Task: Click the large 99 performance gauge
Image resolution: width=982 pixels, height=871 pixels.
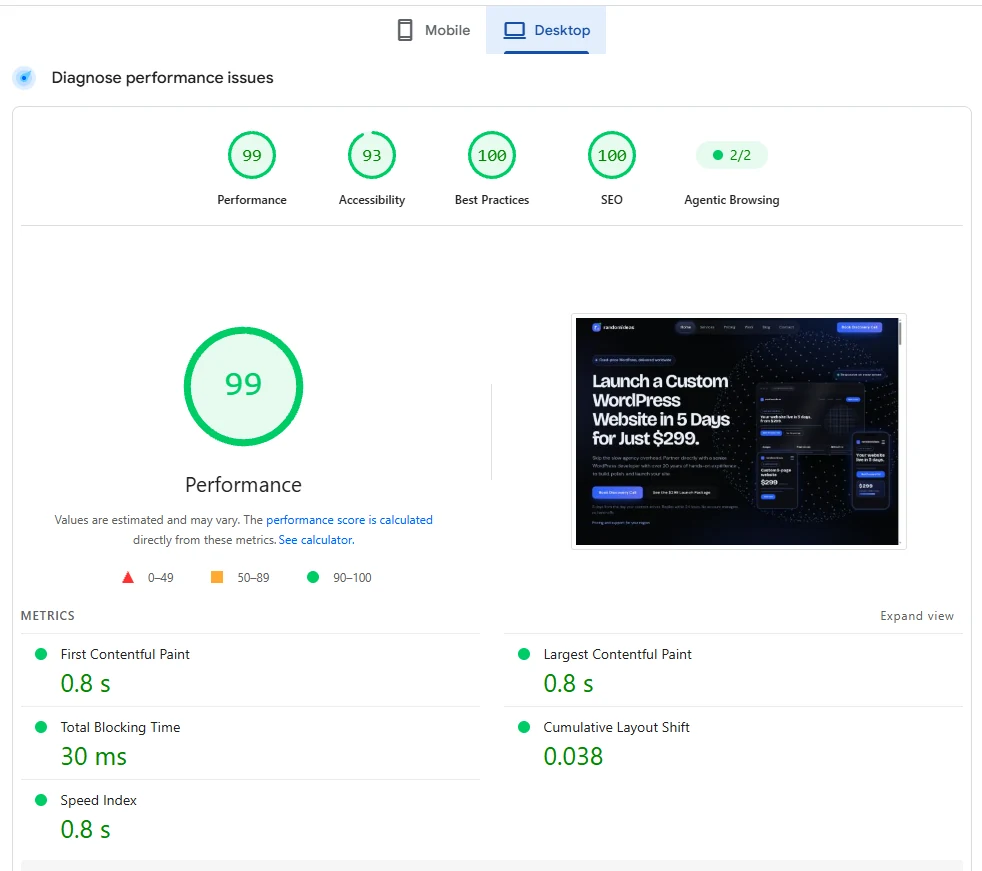Action: point(244,386)
